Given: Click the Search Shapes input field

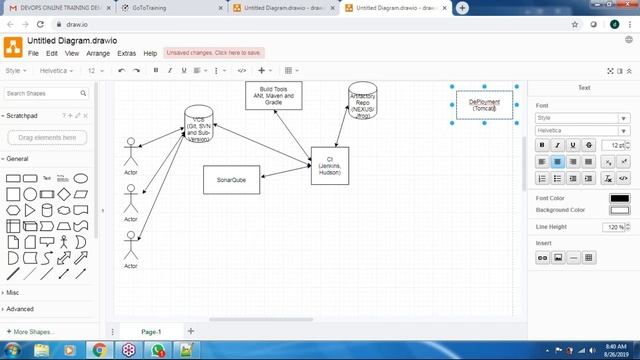Looking at the screenshot, I should (46, 93).
